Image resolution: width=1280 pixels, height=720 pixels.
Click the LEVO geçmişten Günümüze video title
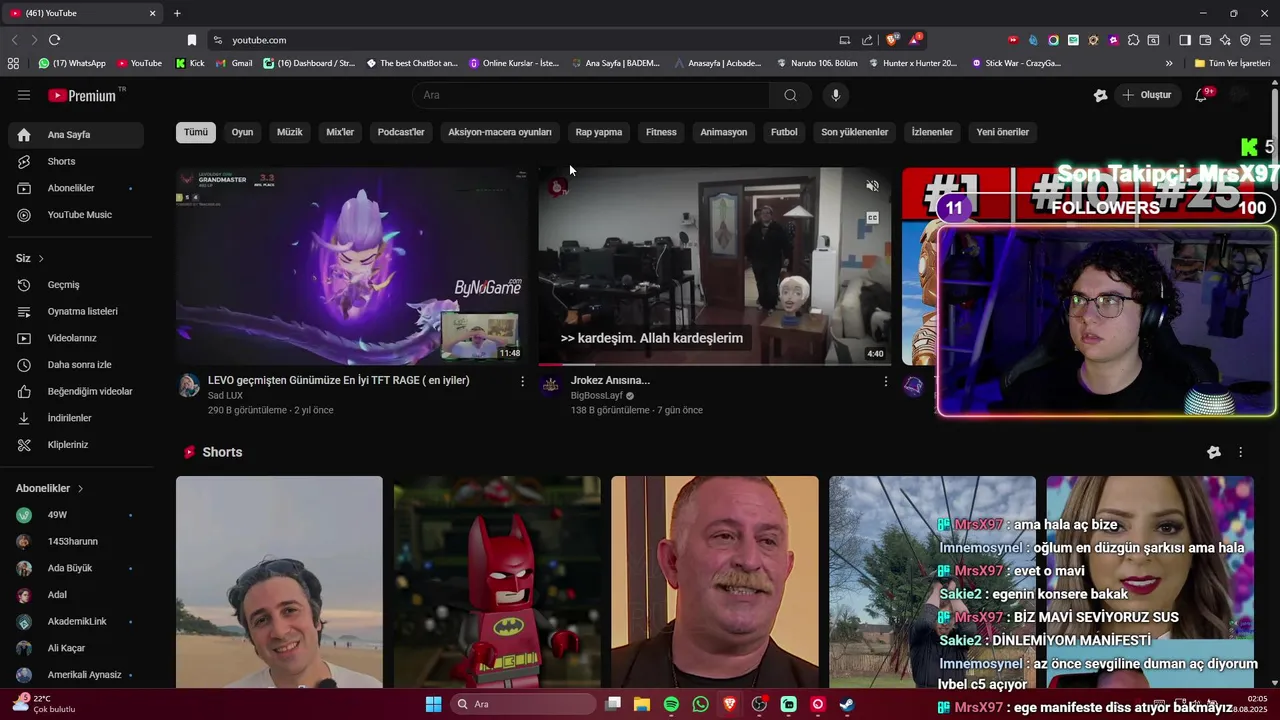(338, 380)
